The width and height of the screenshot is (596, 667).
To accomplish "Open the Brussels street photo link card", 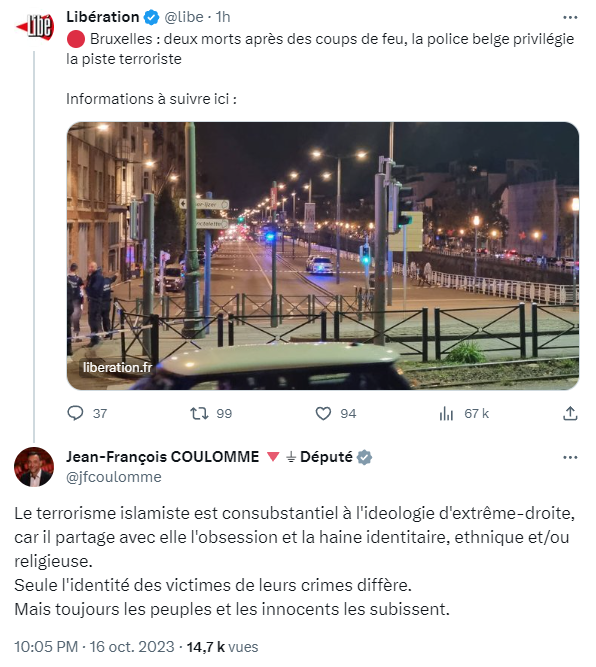I will pyautogui.click(x=323, y=256).
